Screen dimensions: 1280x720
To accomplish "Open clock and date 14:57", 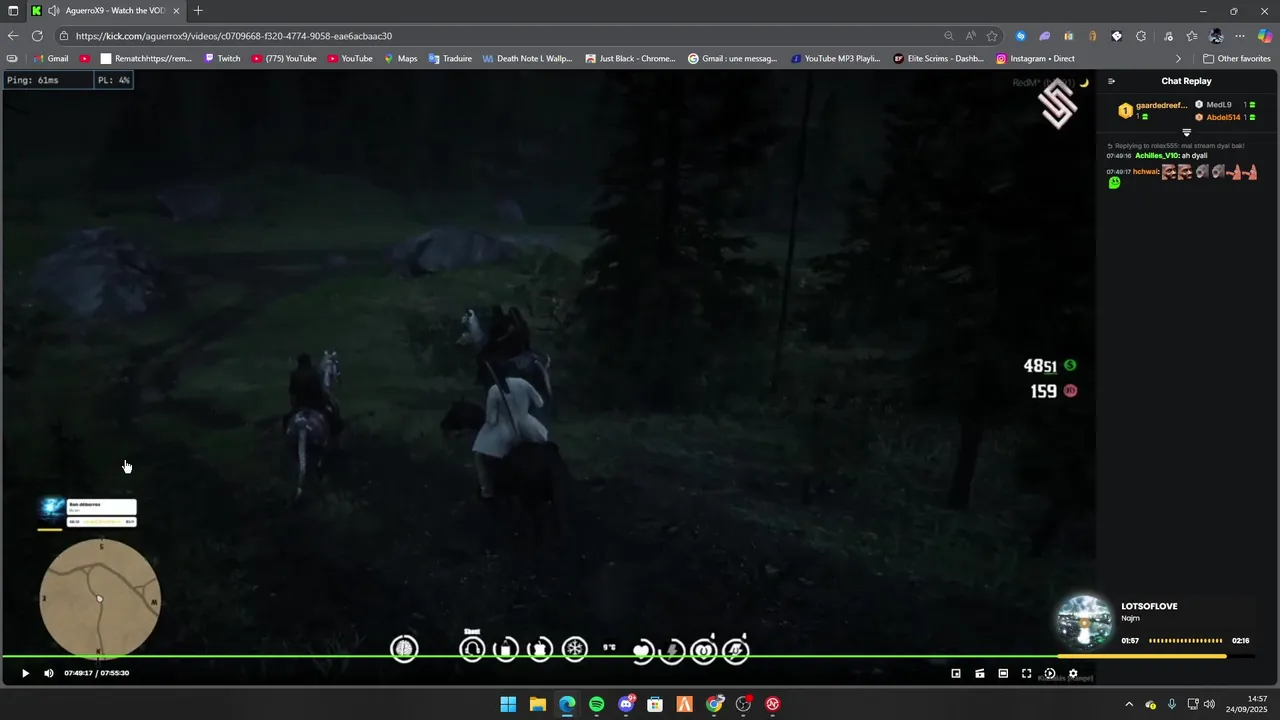I will 1249,704.
